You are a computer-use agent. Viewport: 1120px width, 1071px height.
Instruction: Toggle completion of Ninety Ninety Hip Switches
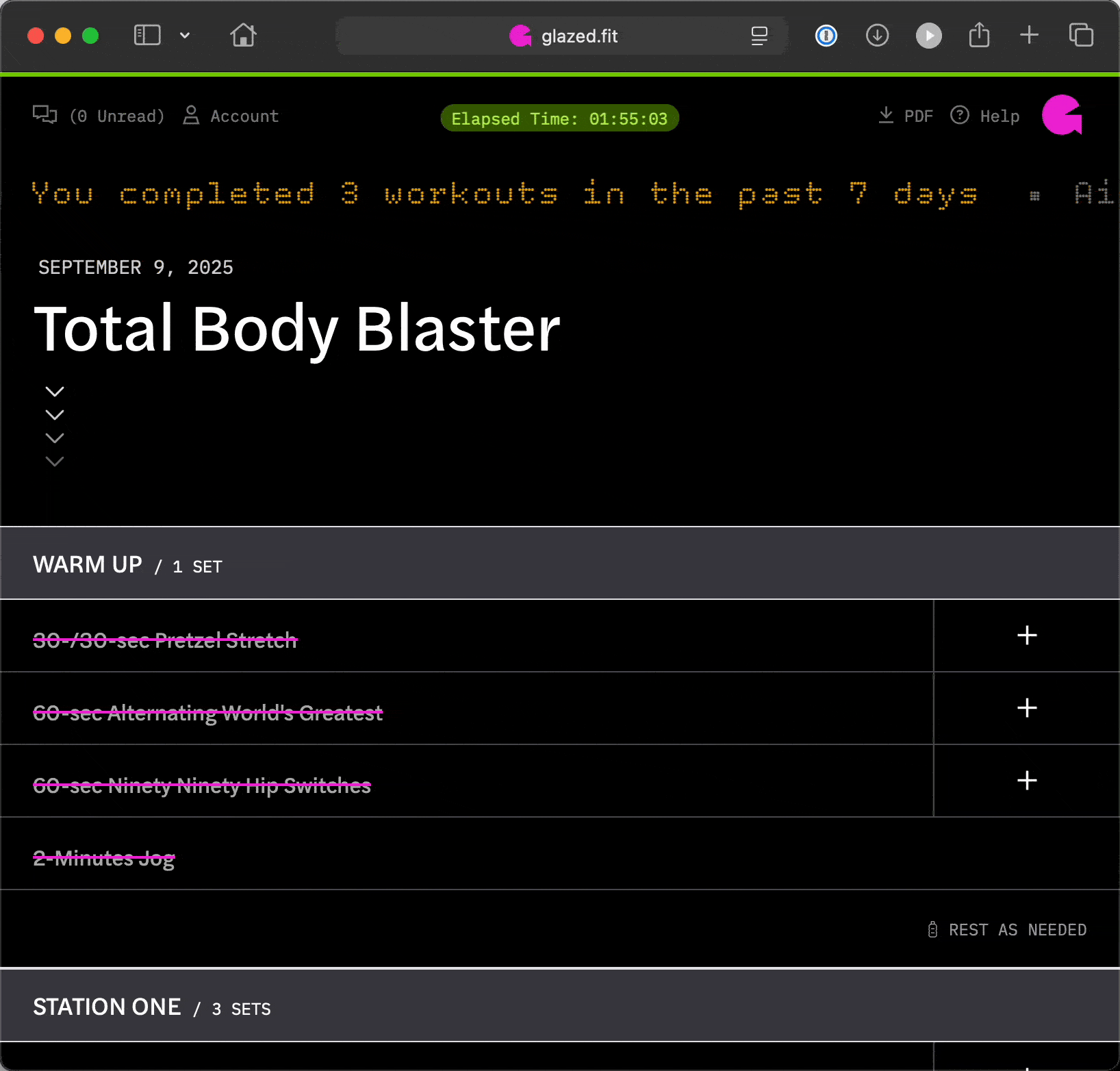click(202, 786)
